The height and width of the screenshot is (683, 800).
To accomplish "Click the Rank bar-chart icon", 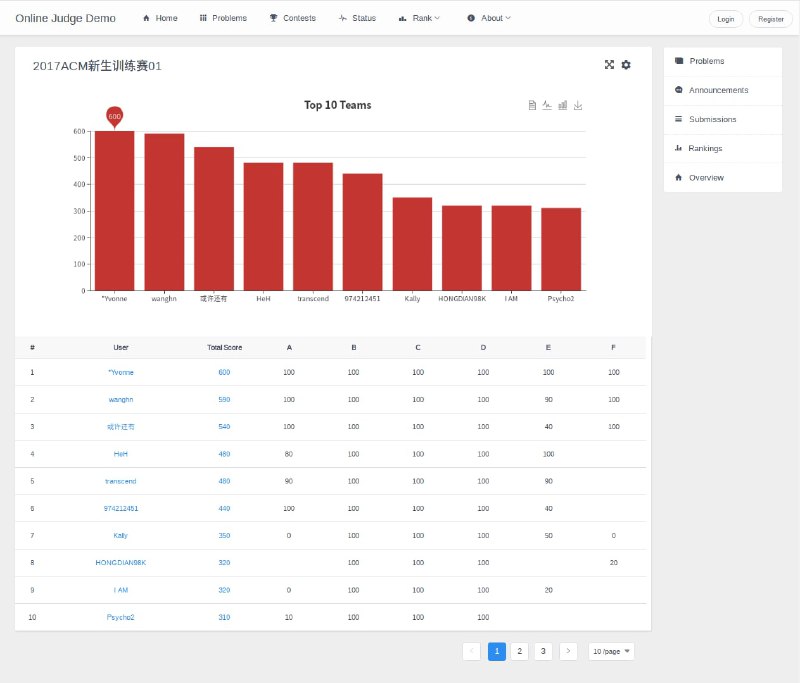I will pos(403,18).
